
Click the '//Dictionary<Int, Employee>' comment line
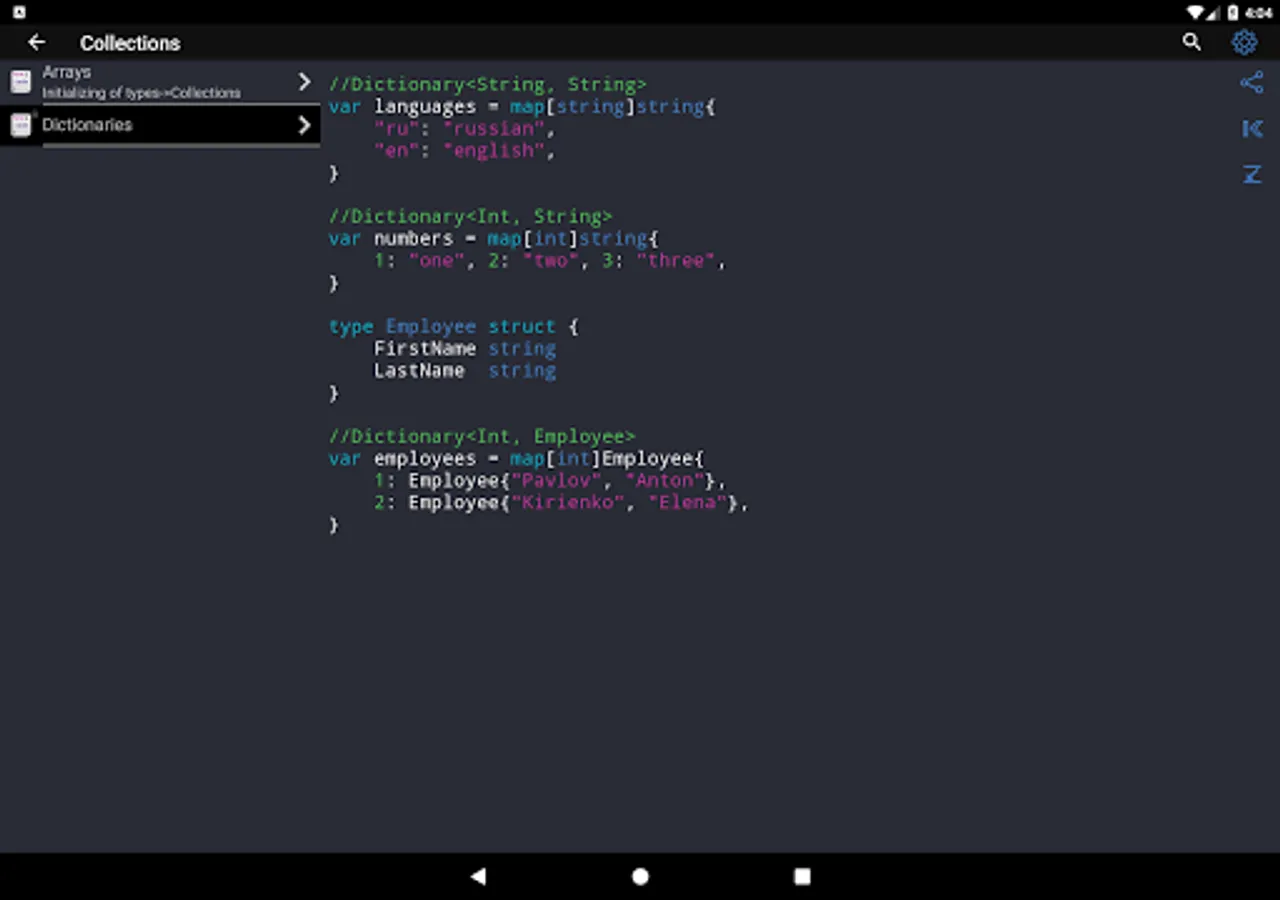pyautogui.click(x=482, y=436)
